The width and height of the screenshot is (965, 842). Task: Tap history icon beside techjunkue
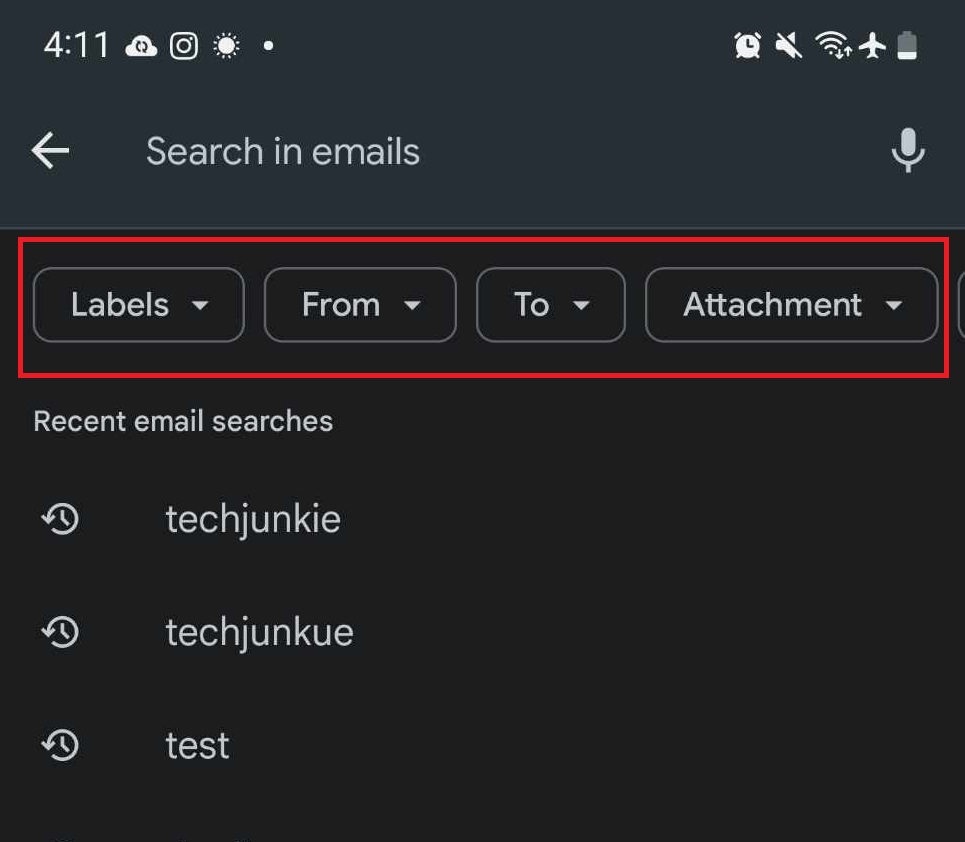60,632
